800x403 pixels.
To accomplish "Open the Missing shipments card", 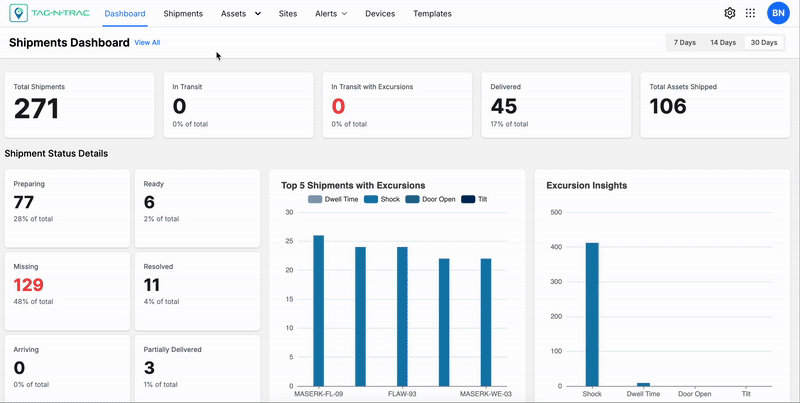I will 67,290.
